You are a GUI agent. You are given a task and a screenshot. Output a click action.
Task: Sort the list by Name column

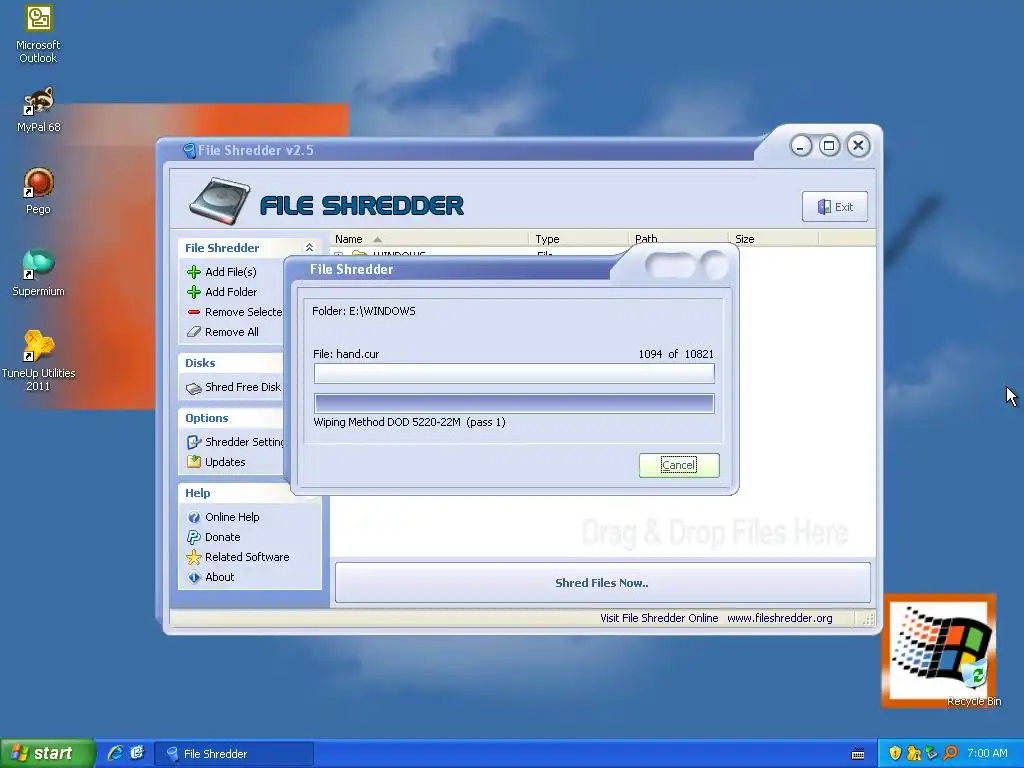coord(428,239)
